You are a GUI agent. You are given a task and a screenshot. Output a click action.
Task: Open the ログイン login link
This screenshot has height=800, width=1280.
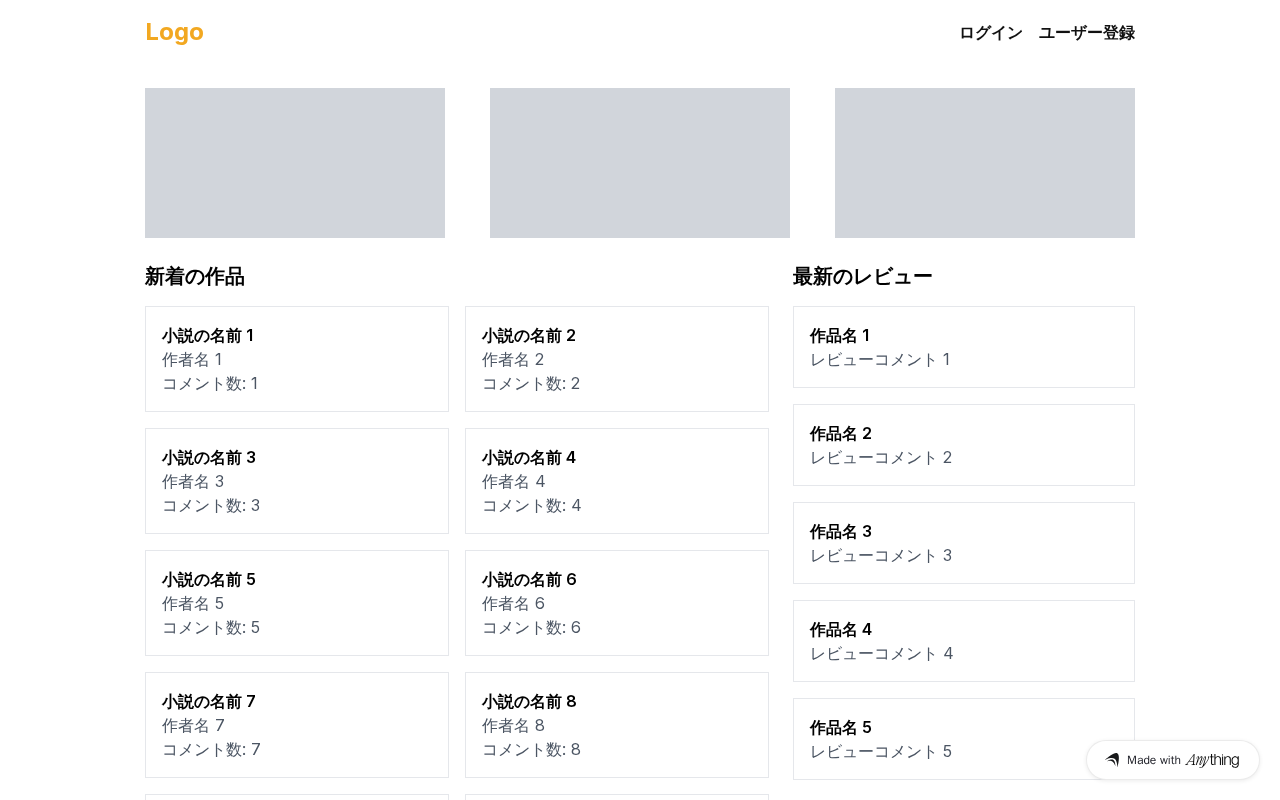pyautogui.click(x=990, y=33)
